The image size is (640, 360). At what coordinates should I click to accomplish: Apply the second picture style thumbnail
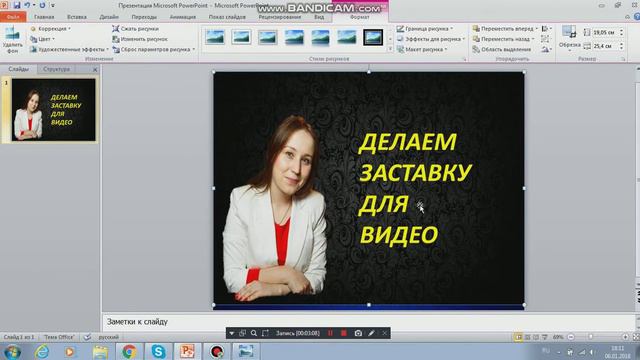pyautogui.click(x=241, y=37)
